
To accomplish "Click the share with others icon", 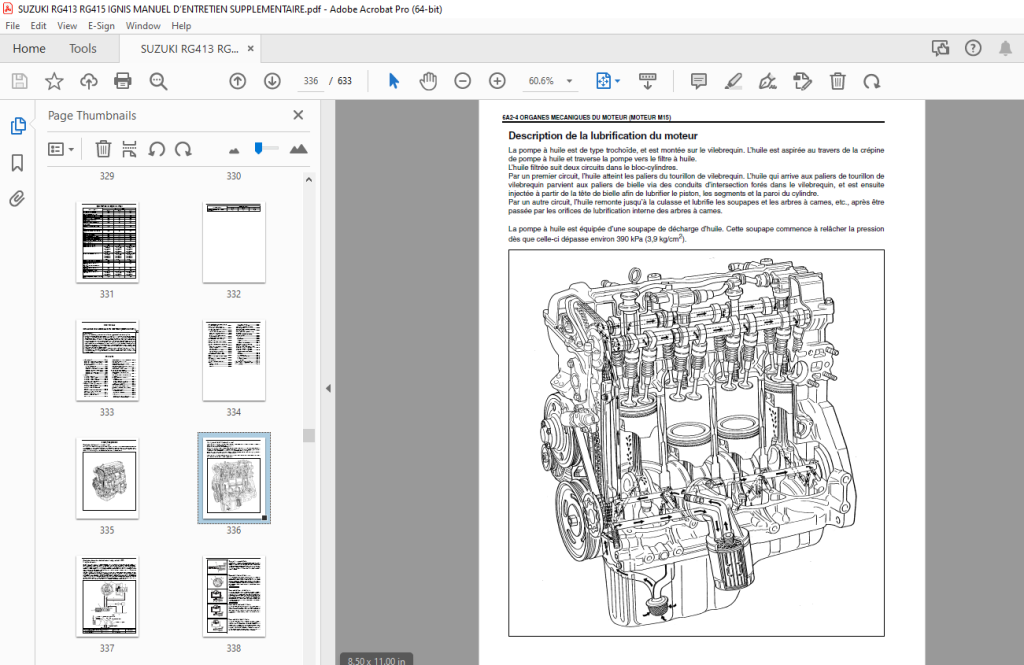I will (x=940, y=48).
